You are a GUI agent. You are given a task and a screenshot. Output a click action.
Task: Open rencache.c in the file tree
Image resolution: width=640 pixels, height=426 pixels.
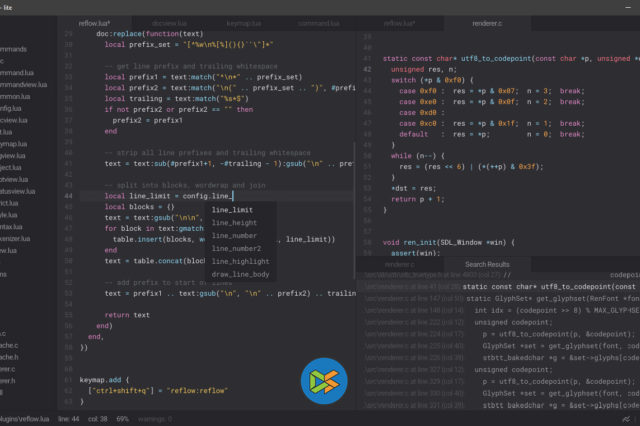(9, 345)
